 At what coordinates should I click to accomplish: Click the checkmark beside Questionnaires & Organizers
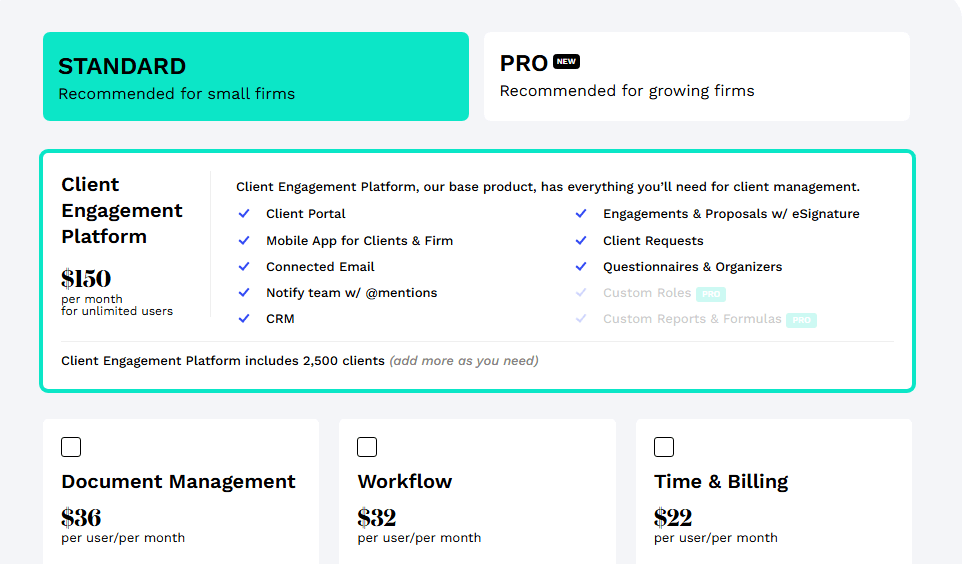point(580,267)
